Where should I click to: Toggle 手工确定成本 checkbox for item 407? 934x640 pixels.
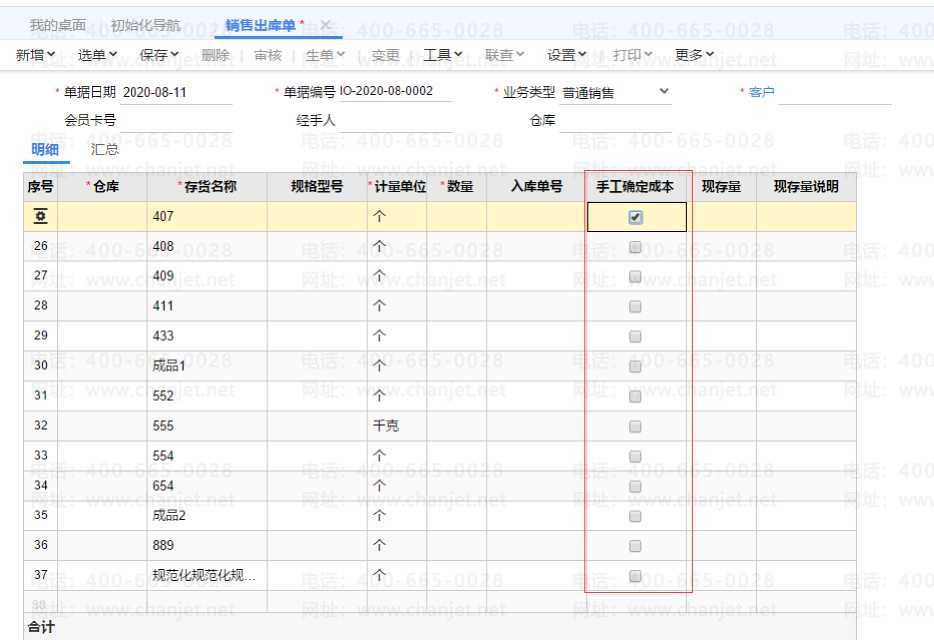pos(636,217)
